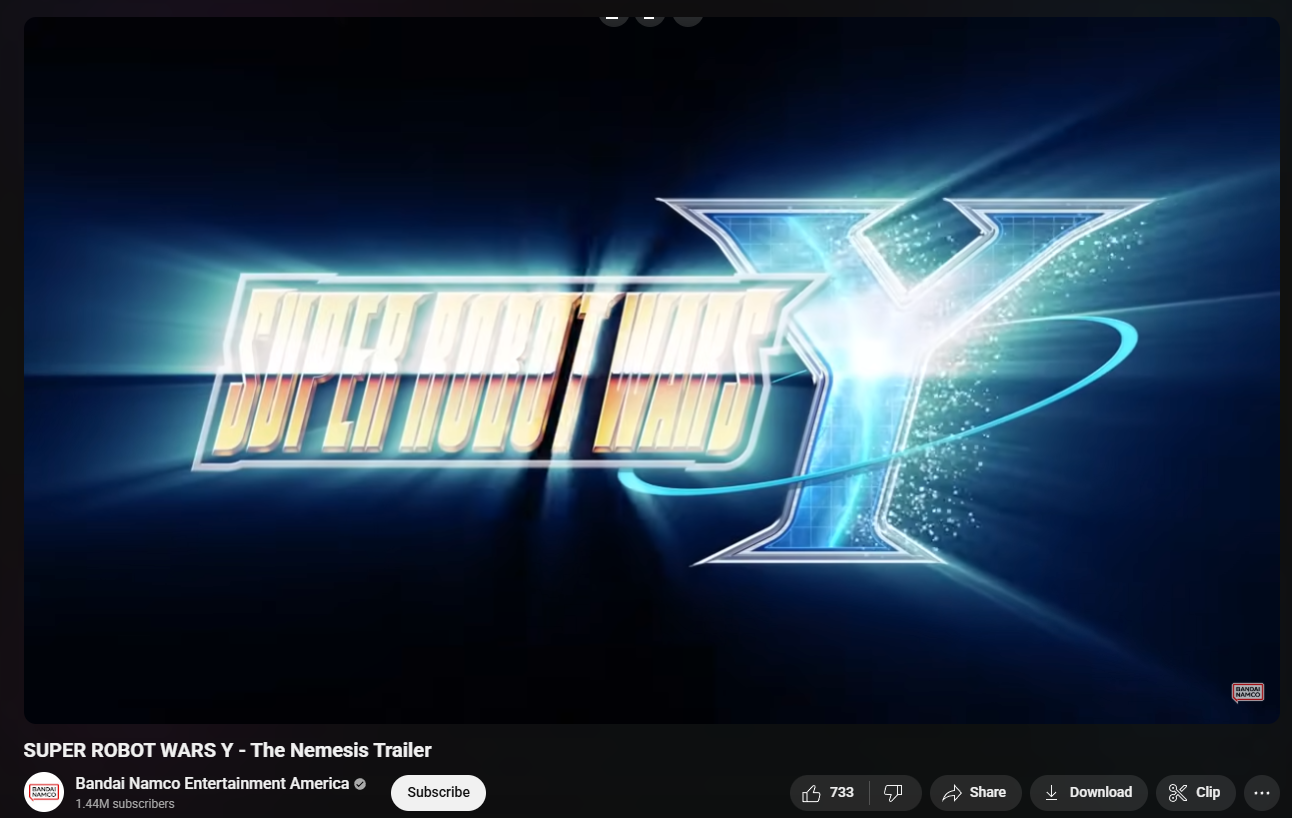The width and height of the screenshot is (1292, 818).
Task: Share the Super Robot Wars Y trailer
Action: [976, 793]
